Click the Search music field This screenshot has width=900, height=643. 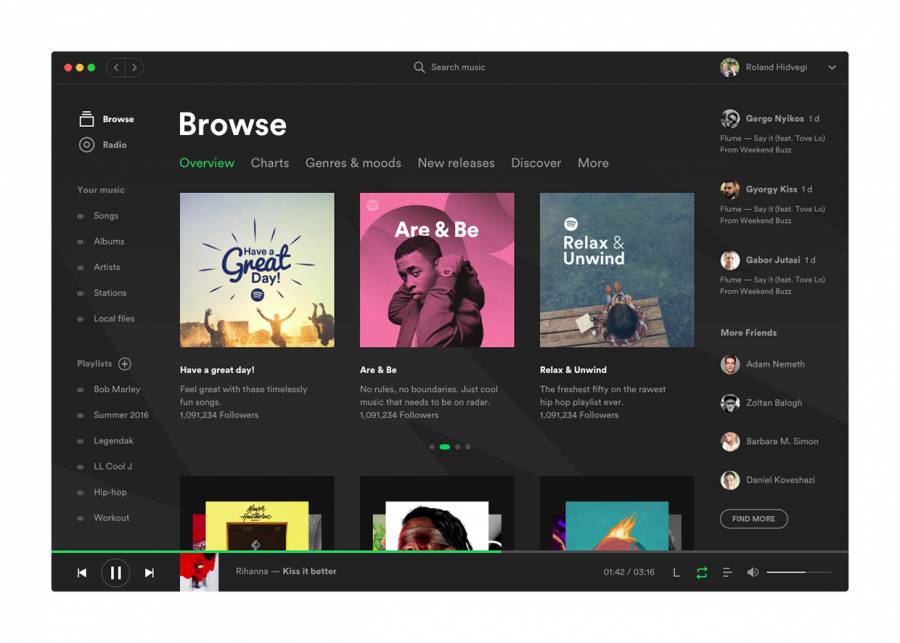coord(457,68)
